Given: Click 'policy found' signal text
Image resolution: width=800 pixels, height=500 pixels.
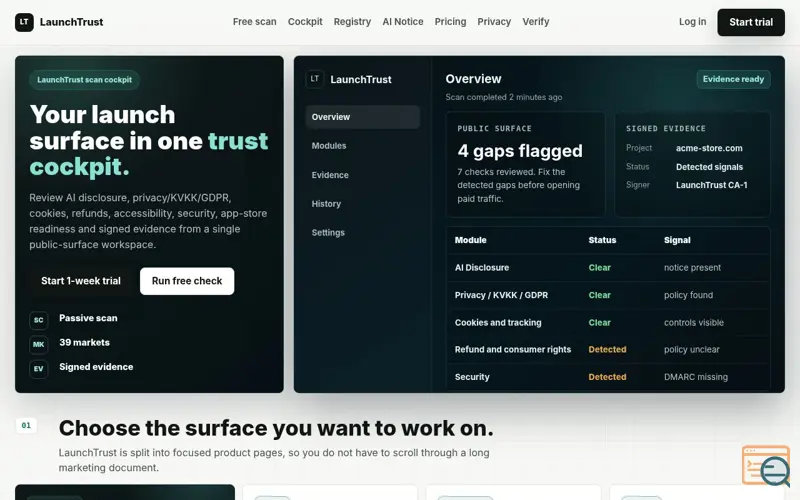Looking at the screenshot, I should click(688, 295).
